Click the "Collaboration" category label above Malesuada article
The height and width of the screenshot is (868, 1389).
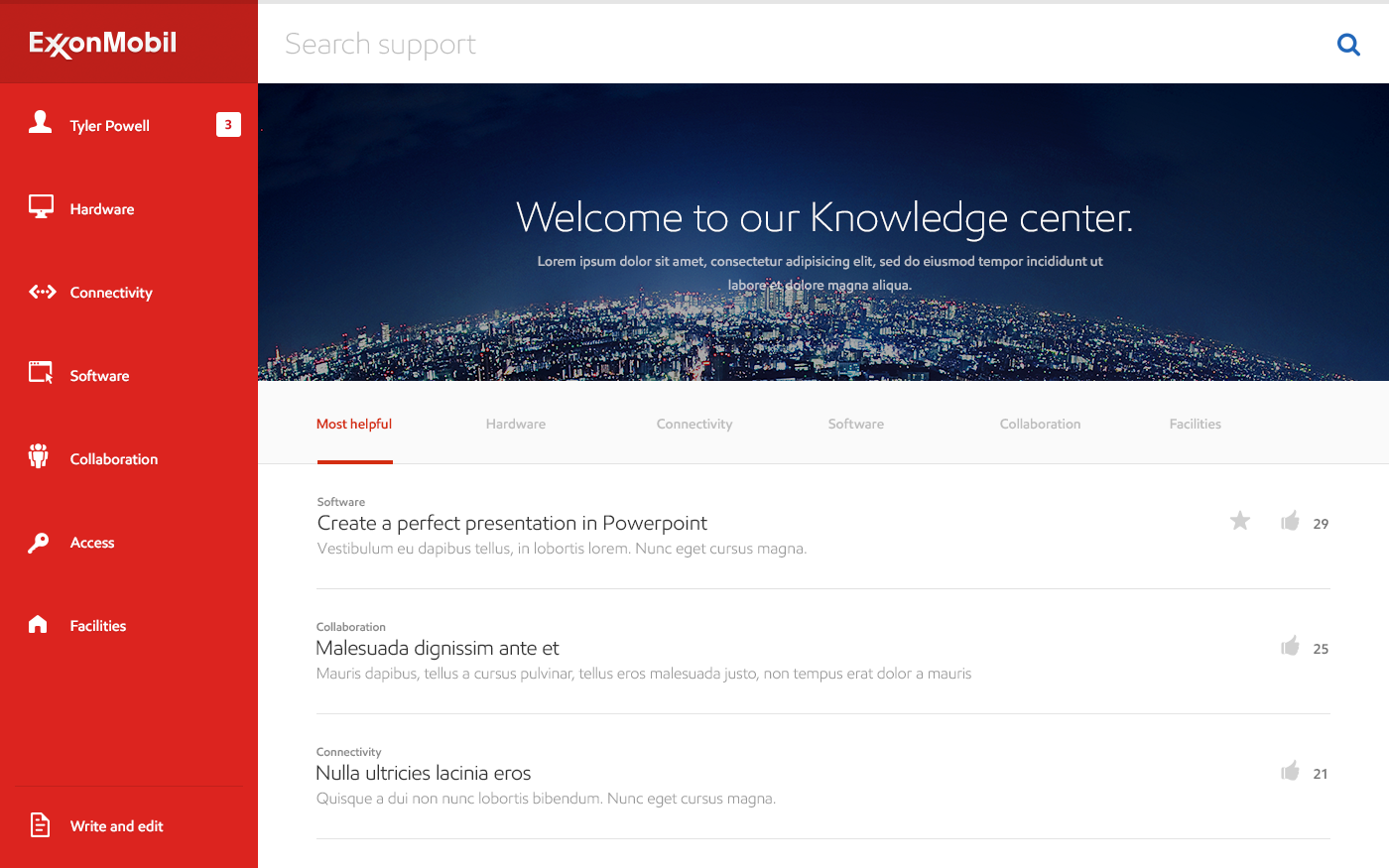click(351, 627)
